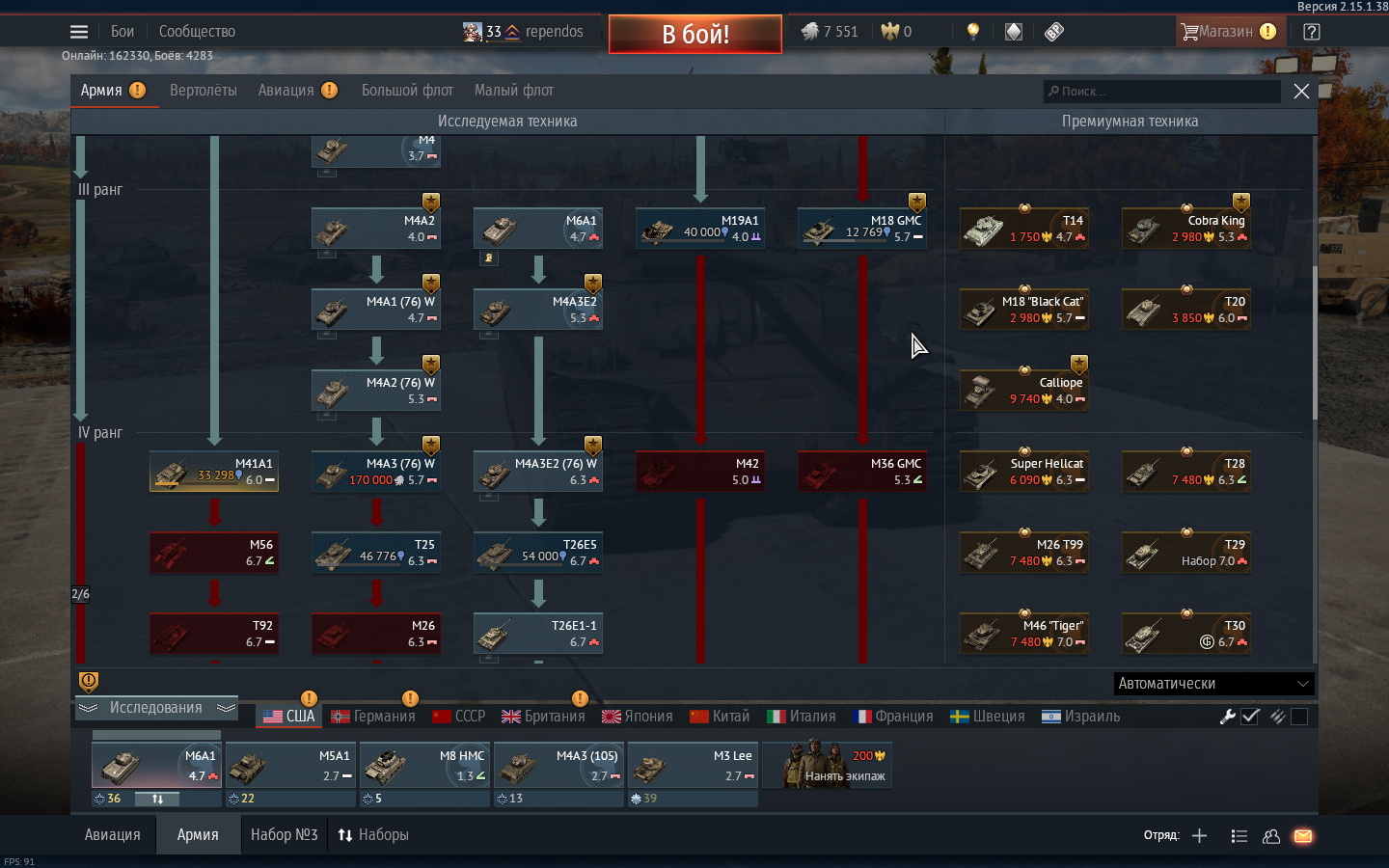Select the M41A1 tank in the tree
Image resolution: width=1389 pixels, height=868 pixels.
tap(214, 473)
